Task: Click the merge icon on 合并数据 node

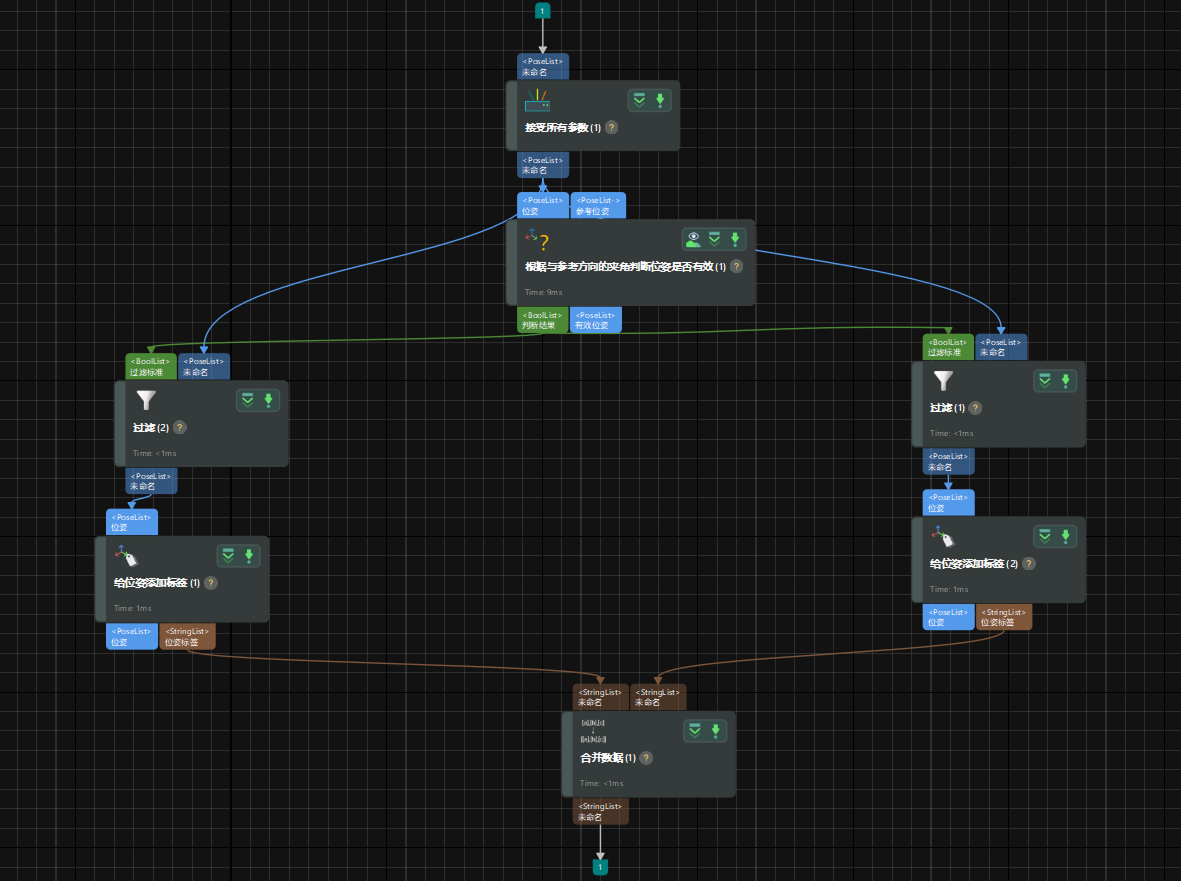Action: tap(593, 731)
